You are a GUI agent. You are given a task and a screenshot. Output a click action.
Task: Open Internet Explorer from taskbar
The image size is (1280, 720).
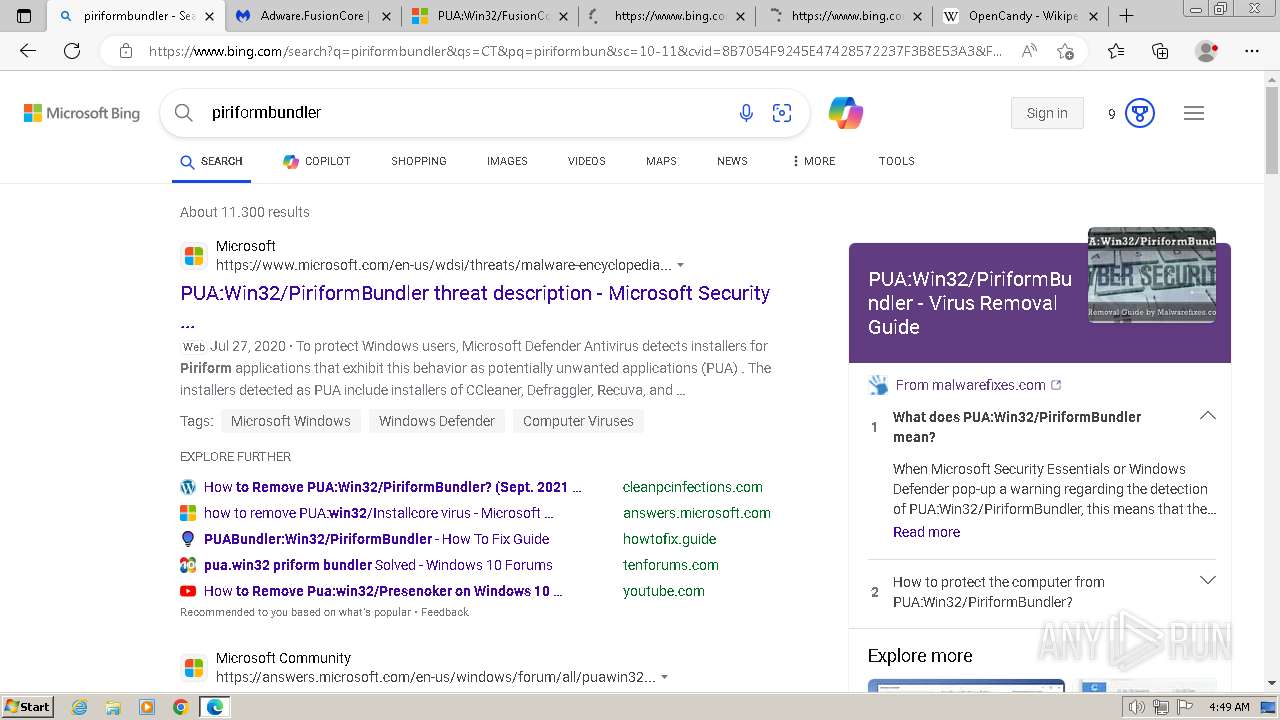coord(79,707)
